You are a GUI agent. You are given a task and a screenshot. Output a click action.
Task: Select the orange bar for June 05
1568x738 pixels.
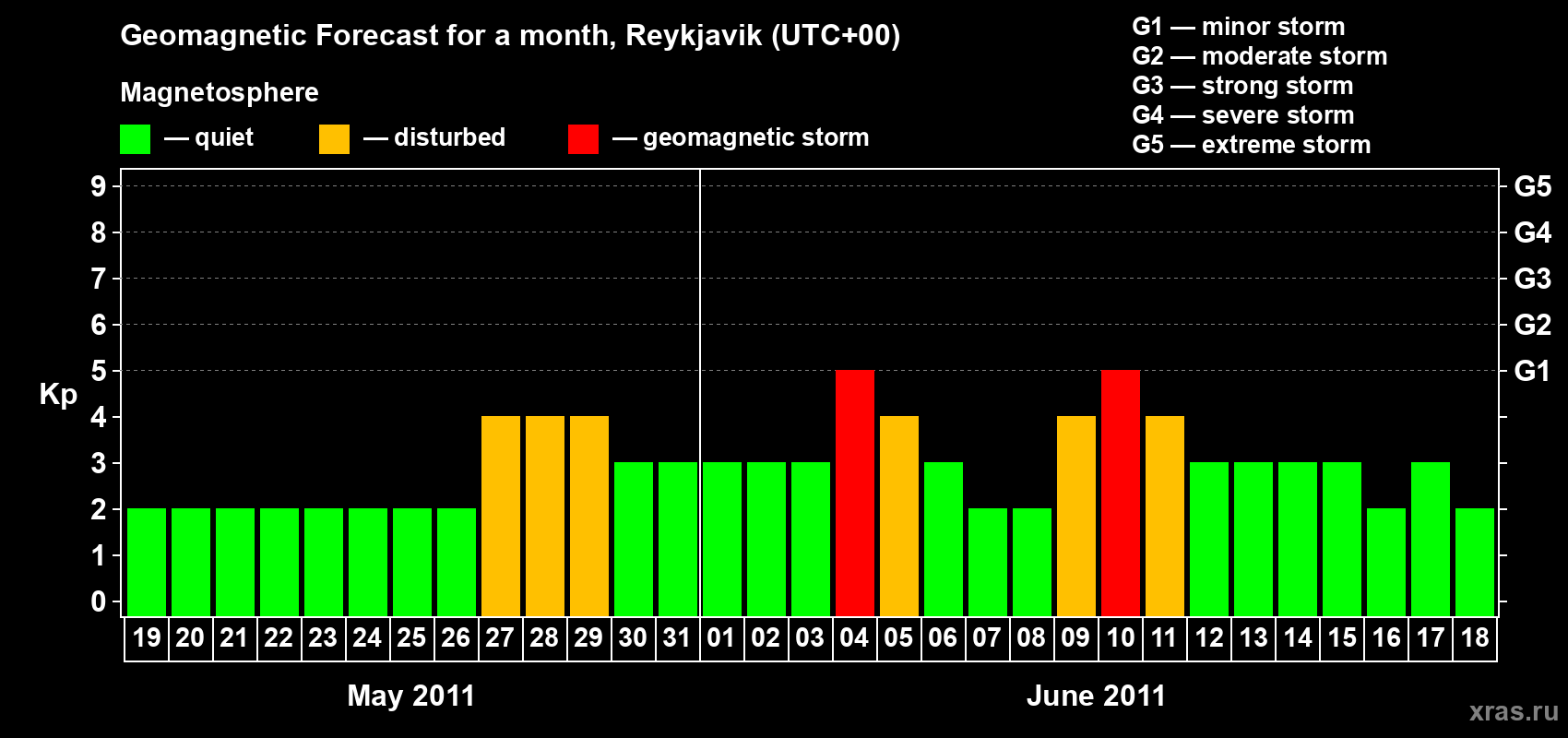pyautogui.click(x=899, y=516)
